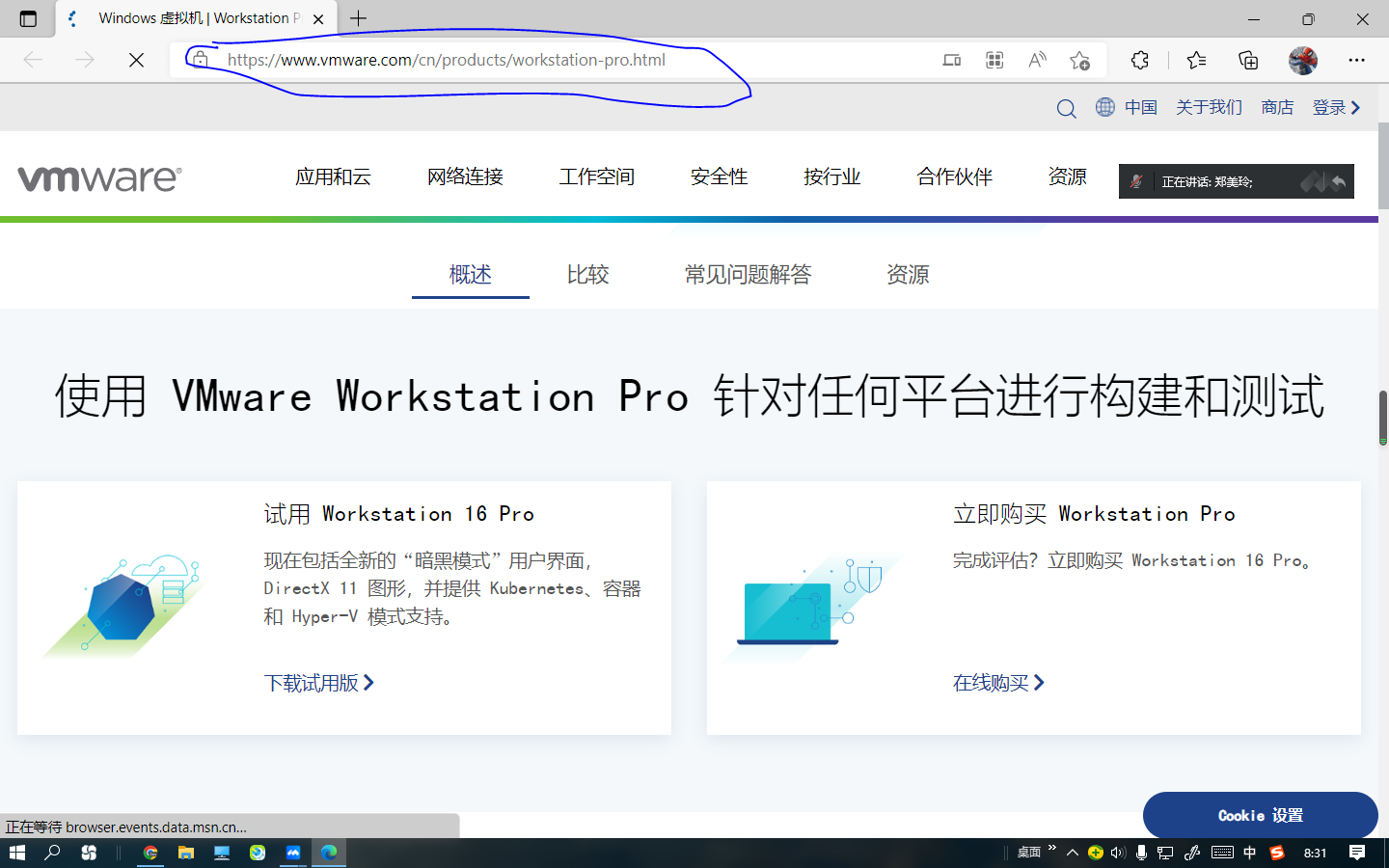The height and width of the screenshot is (868, 1389).
Task: Click the 试用 Workstation 16 Pro illustration
Action: point(123,606)
